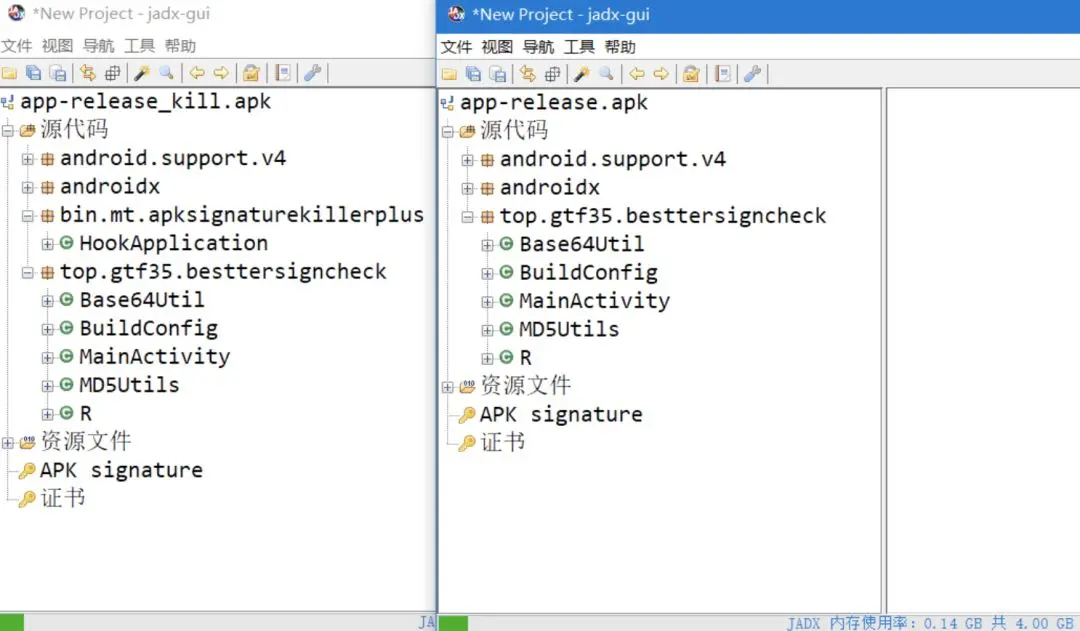Open text search wand icon in right window
1080x631 pixels.
coord(582,74)
